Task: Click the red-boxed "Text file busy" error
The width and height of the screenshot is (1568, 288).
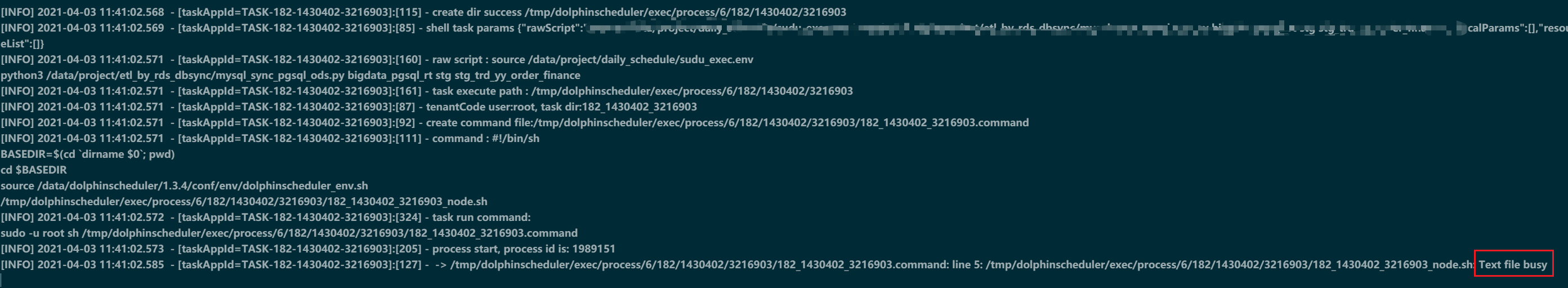Action: pos(1513,264)
